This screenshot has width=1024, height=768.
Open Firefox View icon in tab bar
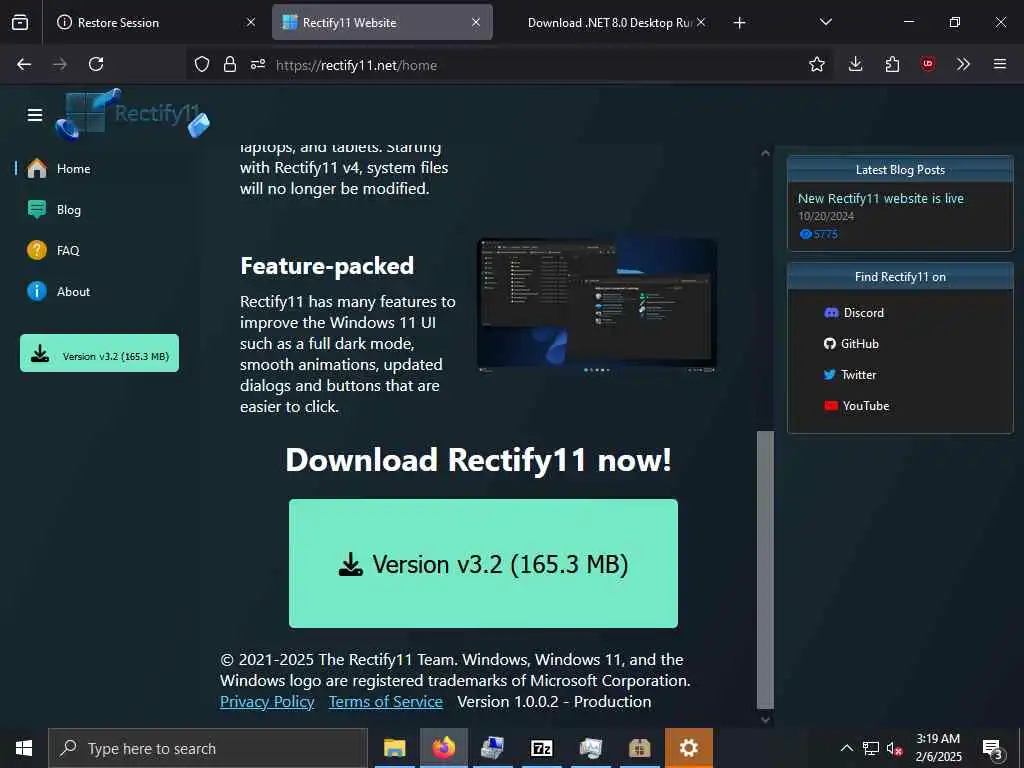pyautogui.click(x=20, y=23)
